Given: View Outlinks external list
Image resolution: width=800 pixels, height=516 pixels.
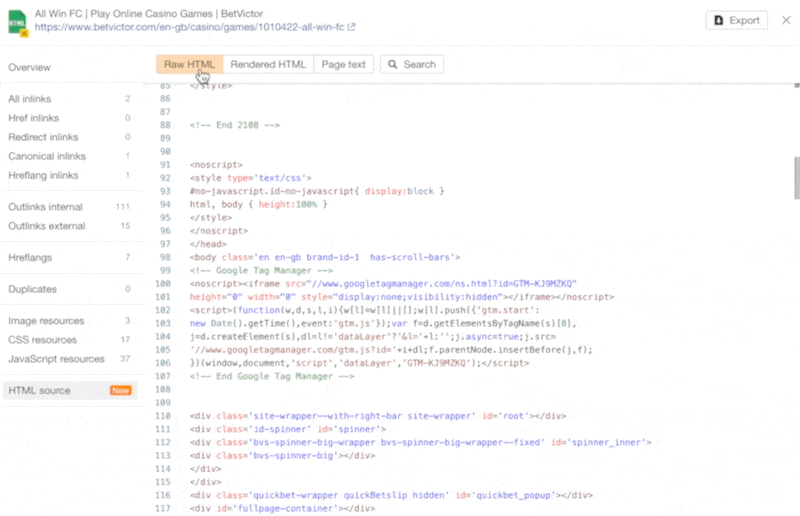Looking at the screenshot, I should point(47,226).
